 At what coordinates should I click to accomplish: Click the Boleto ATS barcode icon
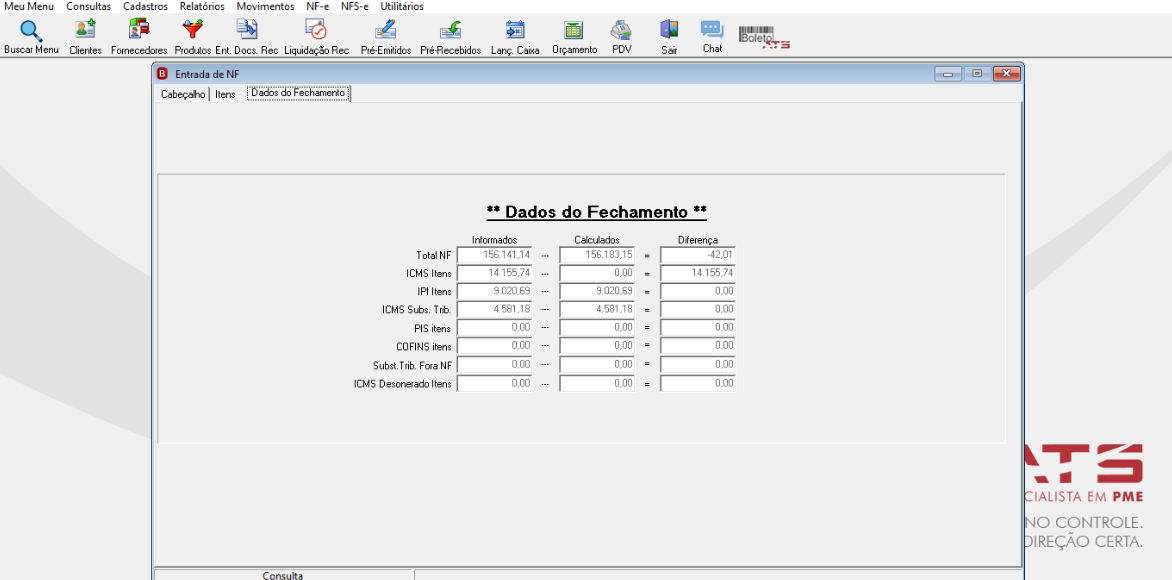tap(764, 37)
